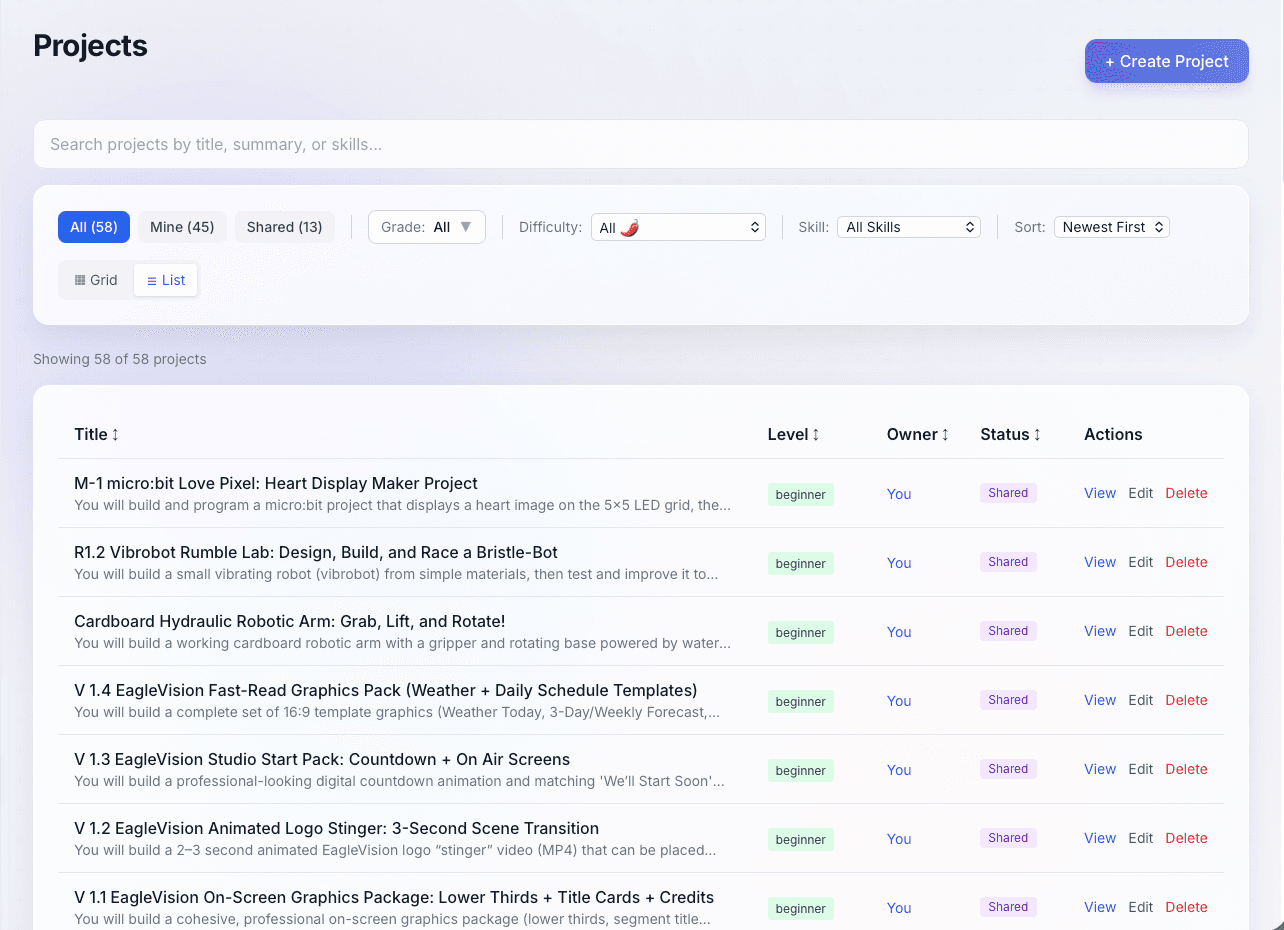View the micro:bit Love Pixel project
Screen dimensions: 1284x930
[x=1099, y=493]
